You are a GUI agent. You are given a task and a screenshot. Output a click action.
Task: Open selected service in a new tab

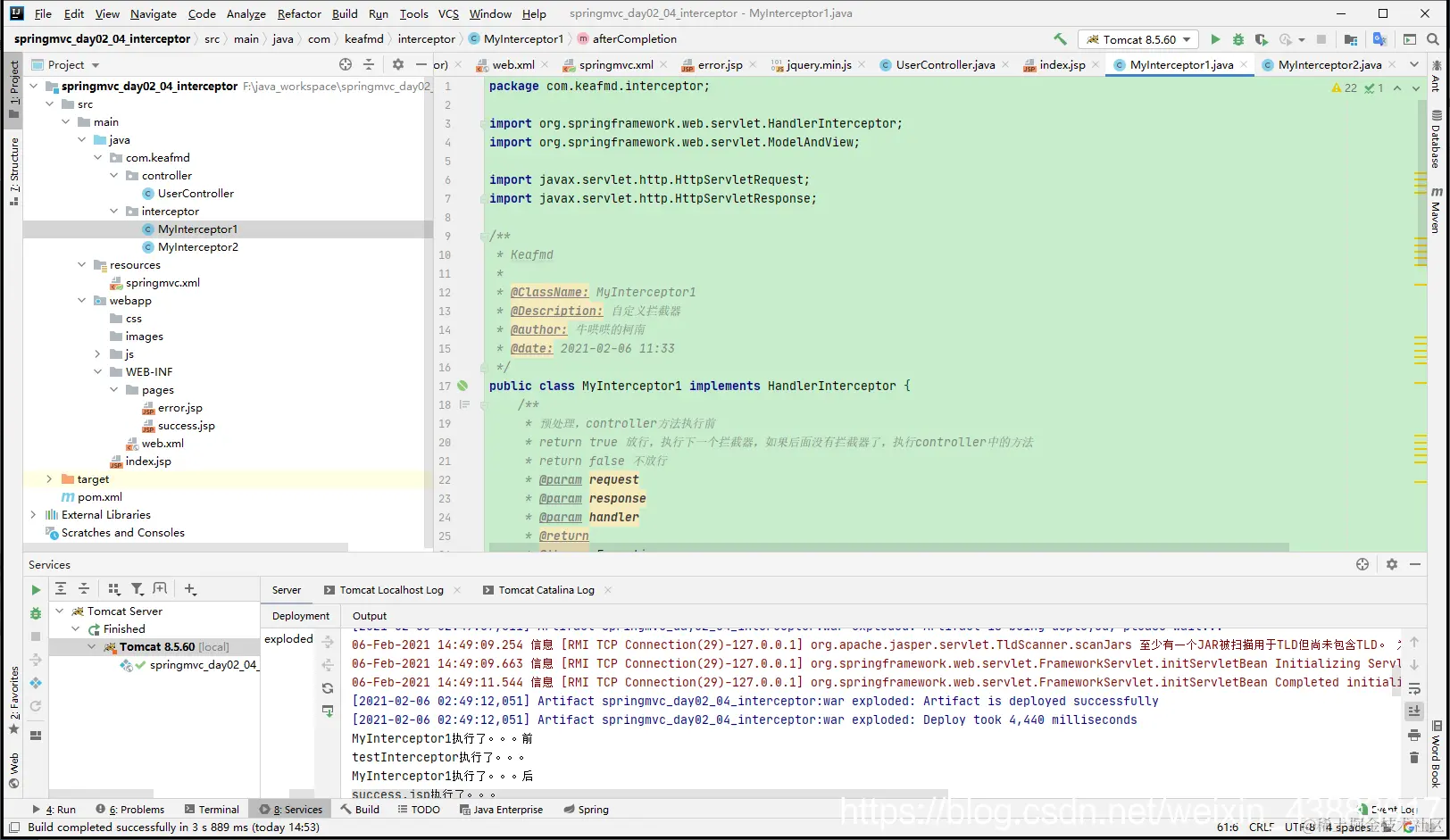click(160, 589)
